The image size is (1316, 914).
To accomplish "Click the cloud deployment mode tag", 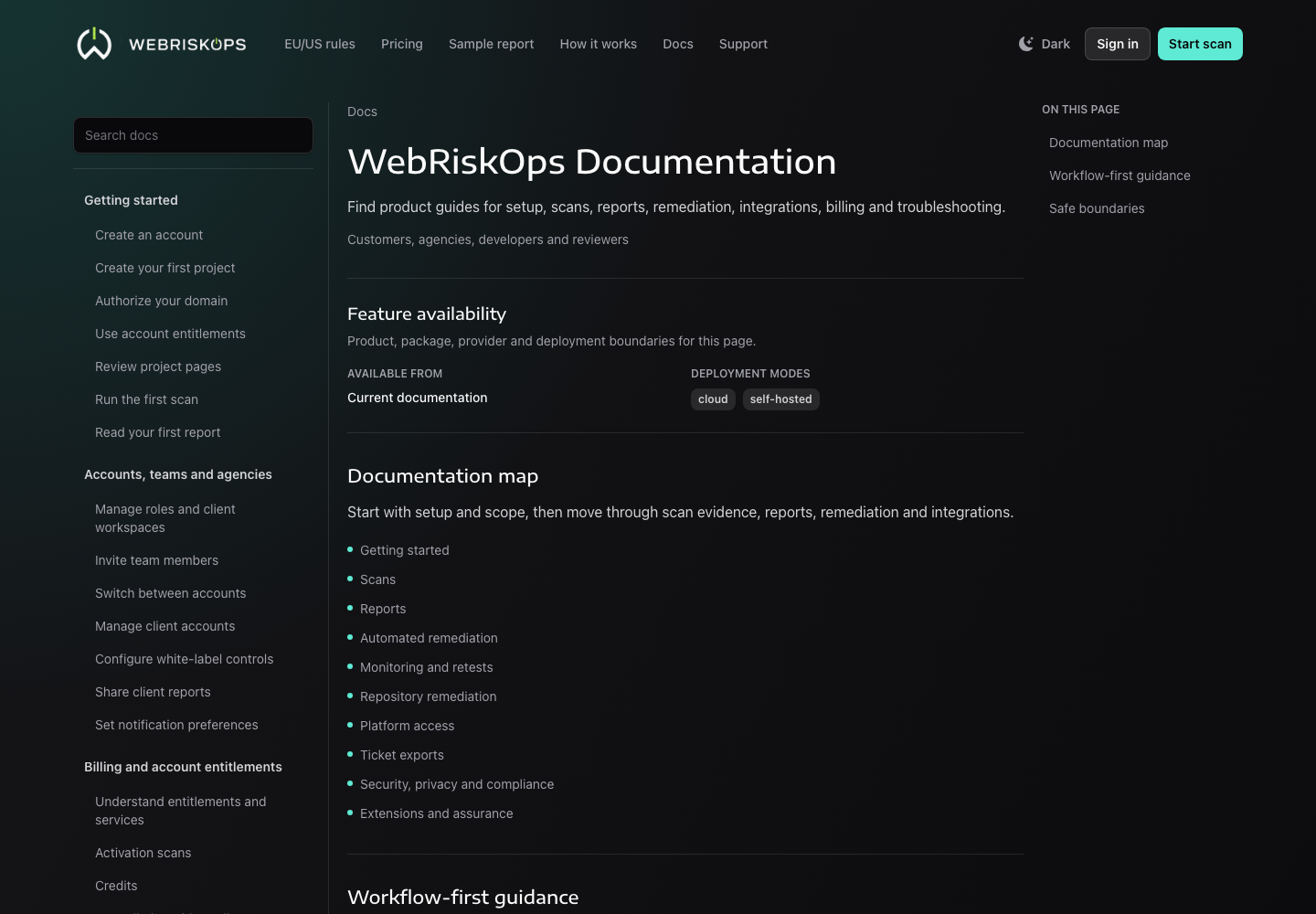I will pyautogui.click(x=713, y=399).
